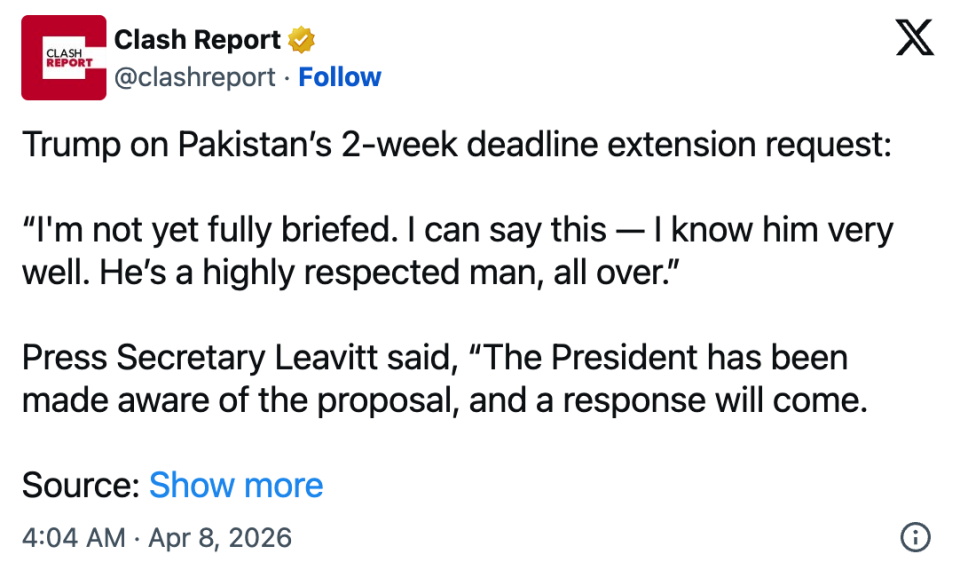960x570 pixels.
Task: Follow the Clash Report account
Action: coord(340,77)
